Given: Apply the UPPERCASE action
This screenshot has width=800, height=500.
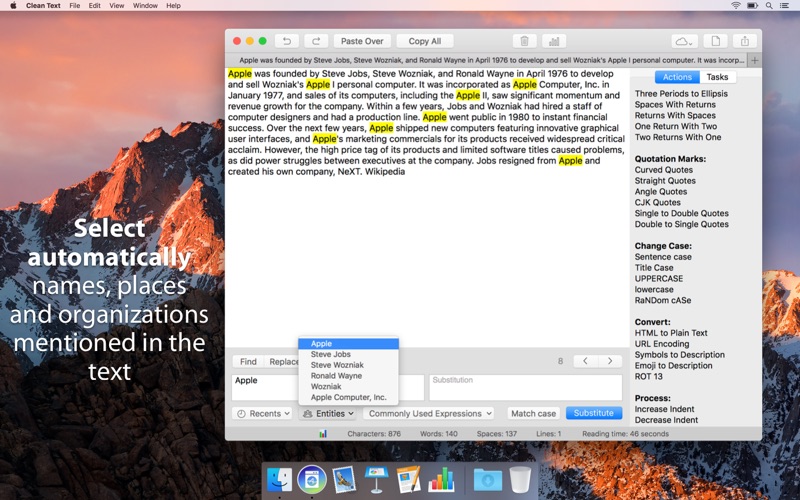Looking at the screenshot, I should [659, 279].
